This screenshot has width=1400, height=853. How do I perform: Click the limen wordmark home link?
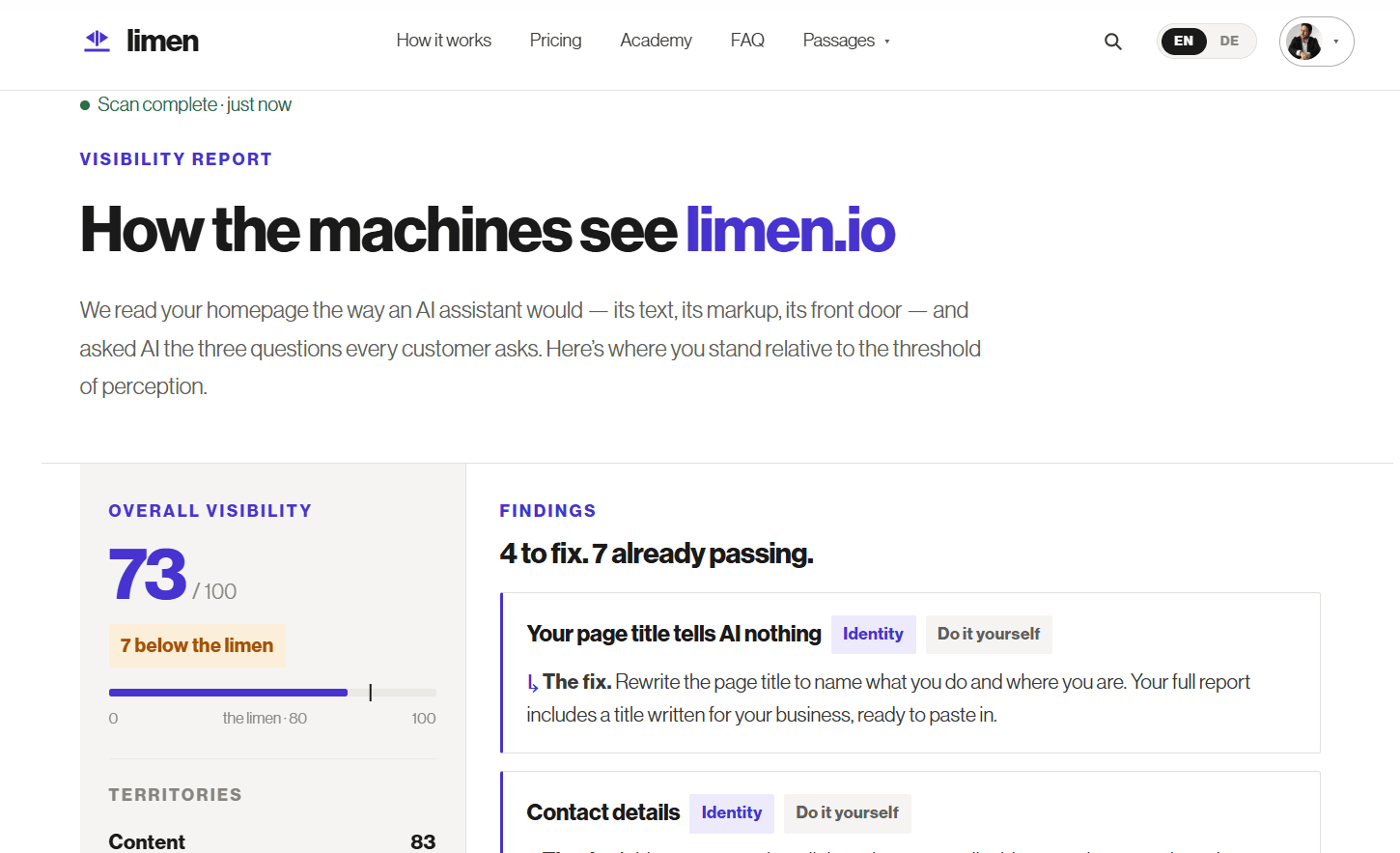click(162, 41)
